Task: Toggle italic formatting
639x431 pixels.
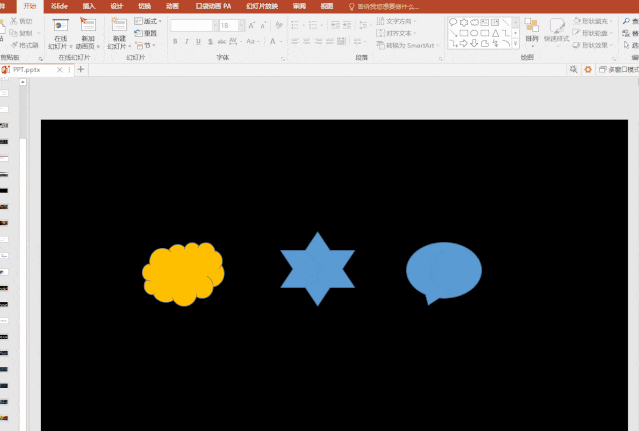Action: (x=187, y=42)
